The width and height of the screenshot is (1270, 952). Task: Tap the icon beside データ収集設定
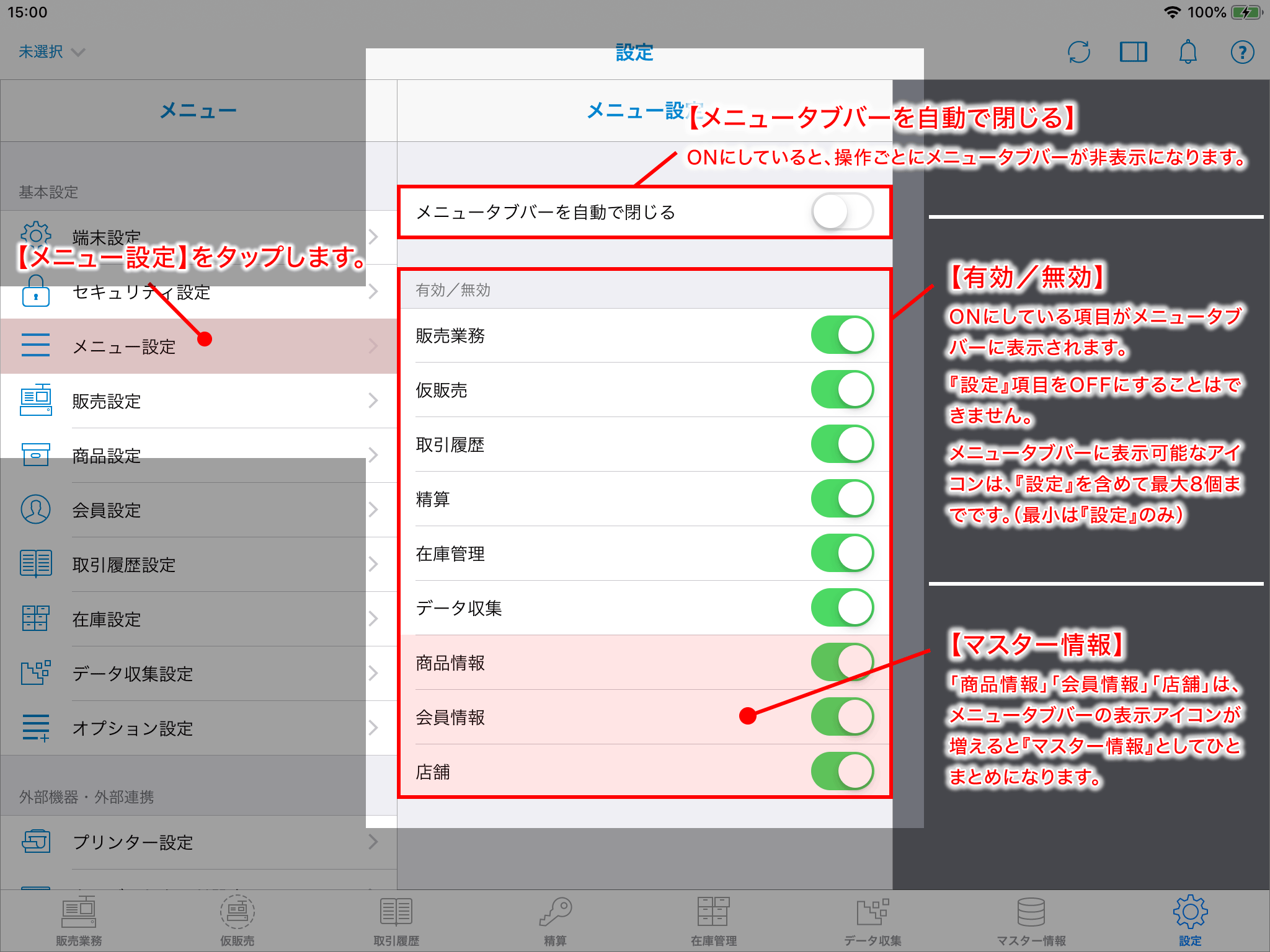pos(36,672)
